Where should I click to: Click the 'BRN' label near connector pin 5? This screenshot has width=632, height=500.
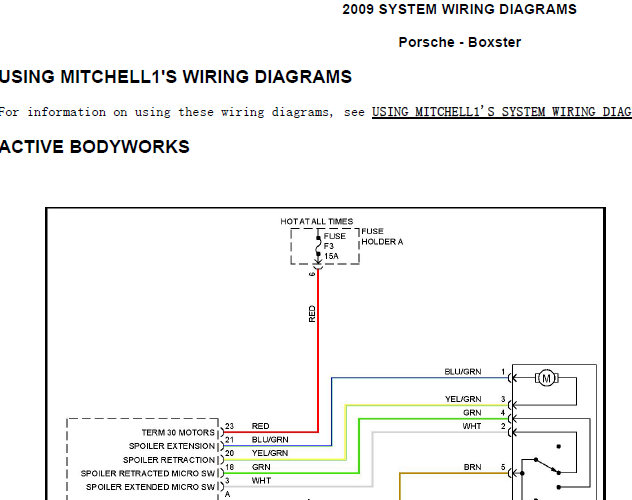pyautogui.click(x=472, y=467)
